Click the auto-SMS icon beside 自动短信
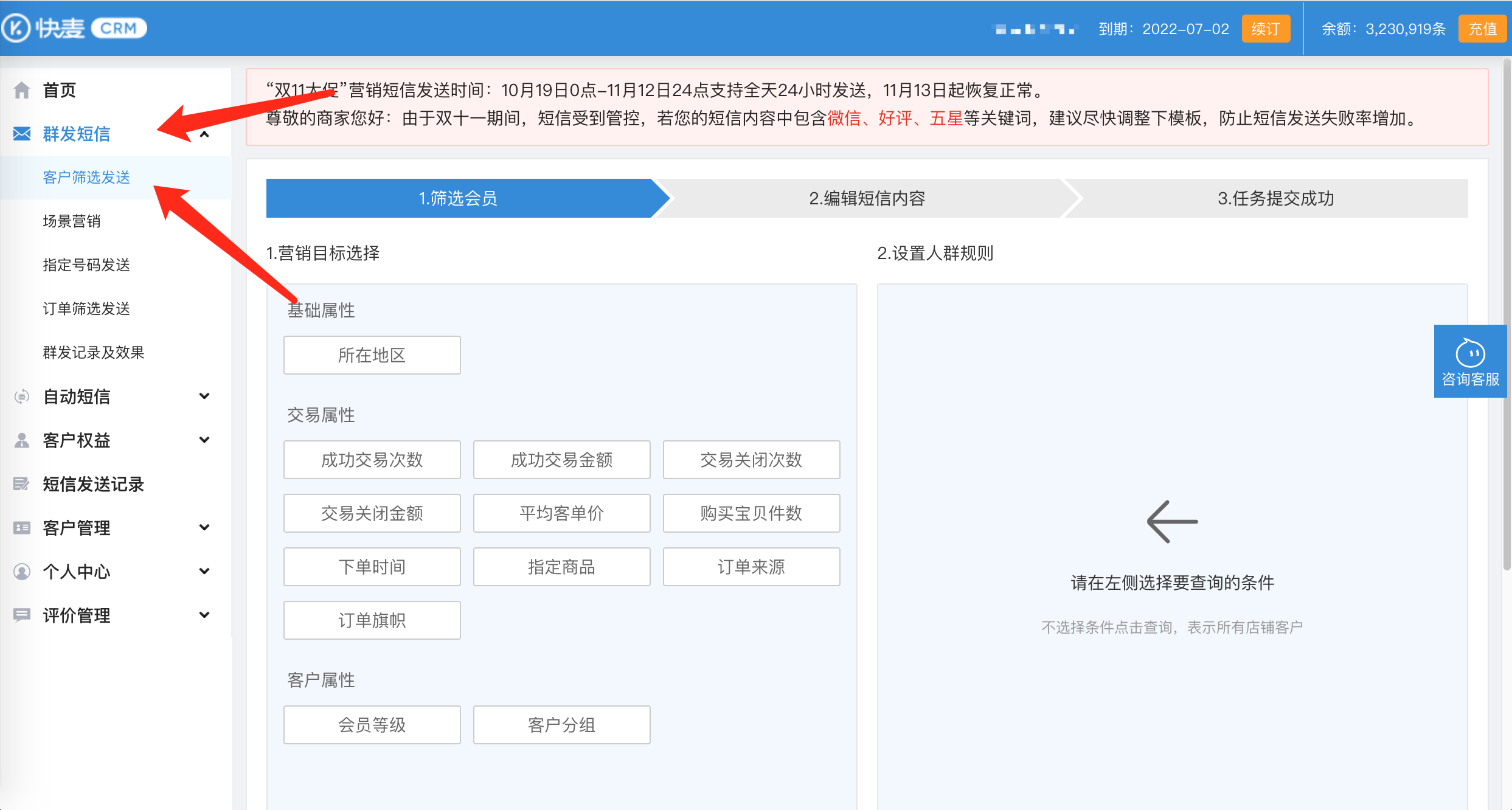 coord(22,396)
